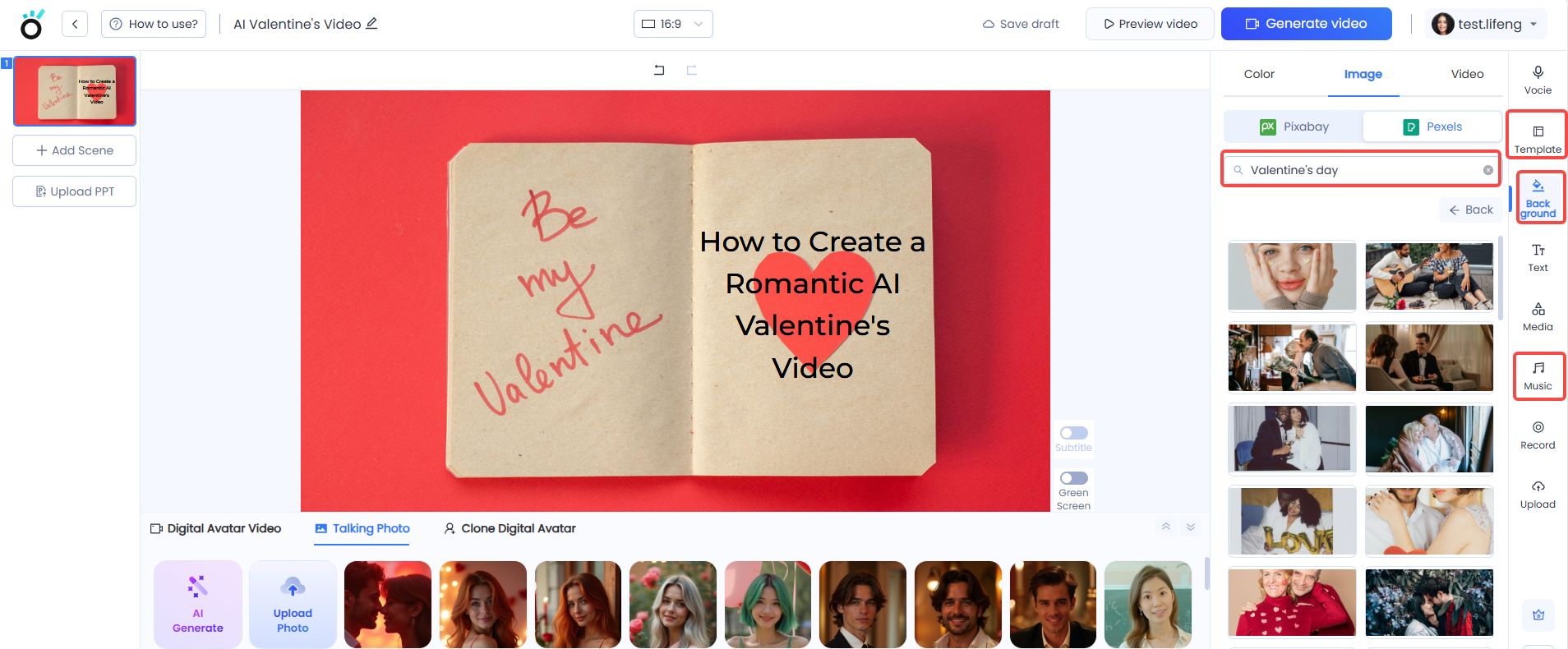Enable the Green Screen toggle
The width and height of the screenshot is (1568, 649).
click(x=1073, y=478)
